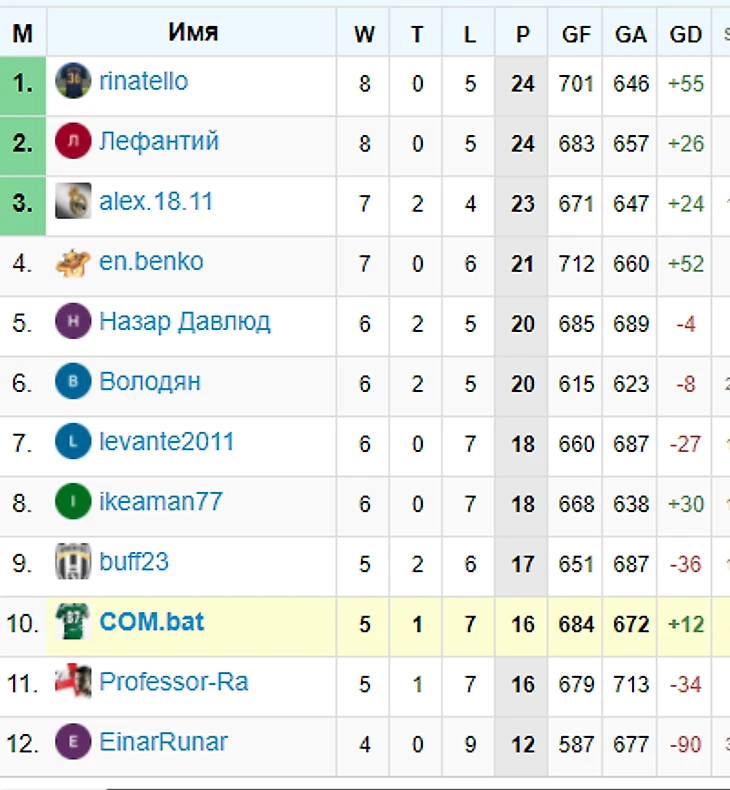Sort table by the P points column
This screenshot has height=790, width=730.
(522, 35)
